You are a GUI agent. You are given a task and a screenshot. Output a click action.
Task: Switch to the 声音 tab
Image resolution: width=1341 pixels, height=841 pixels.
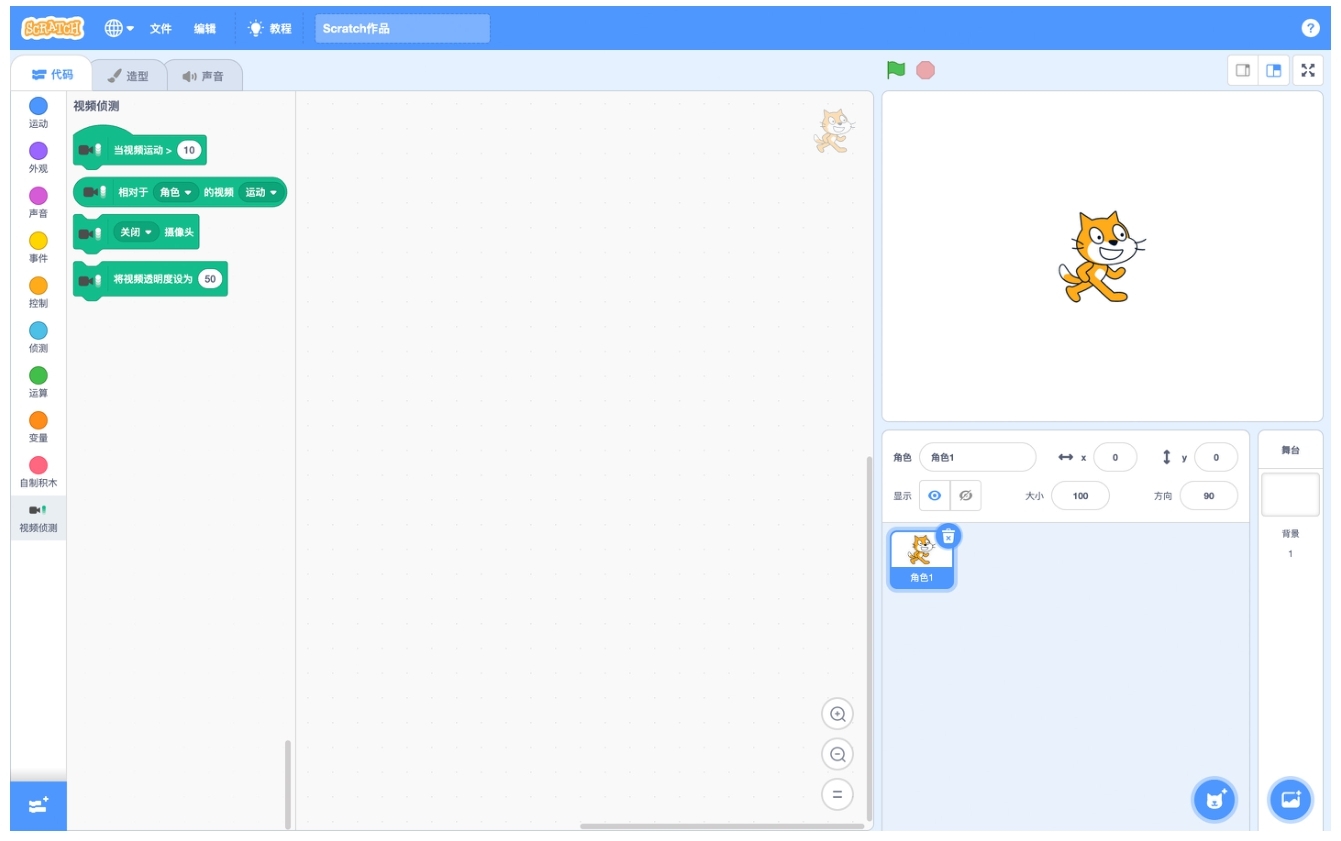point(203,76)
